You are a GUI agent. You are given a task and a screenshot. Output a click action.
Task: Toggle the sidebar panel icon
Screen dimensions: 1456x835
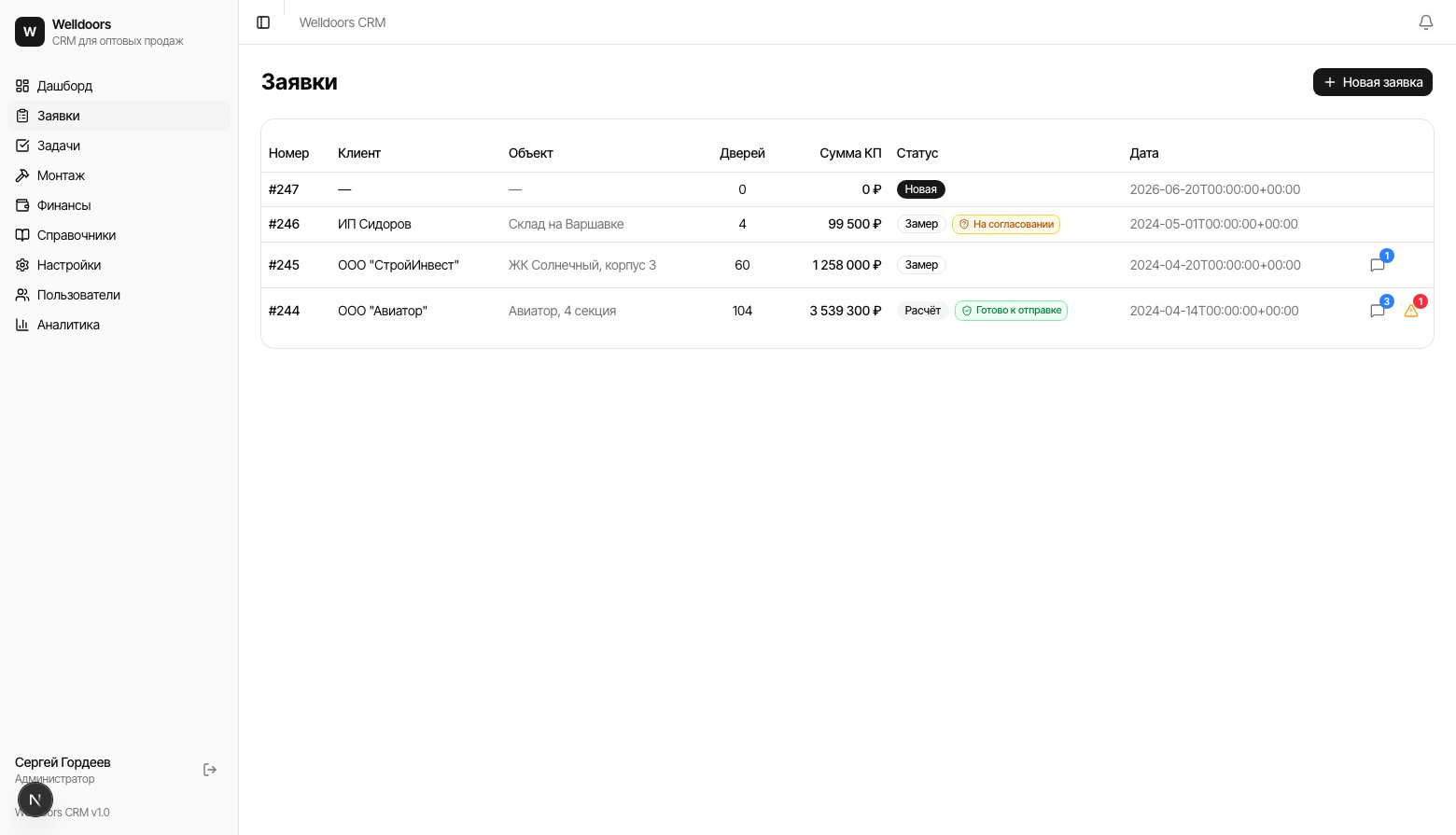point(263,22)
